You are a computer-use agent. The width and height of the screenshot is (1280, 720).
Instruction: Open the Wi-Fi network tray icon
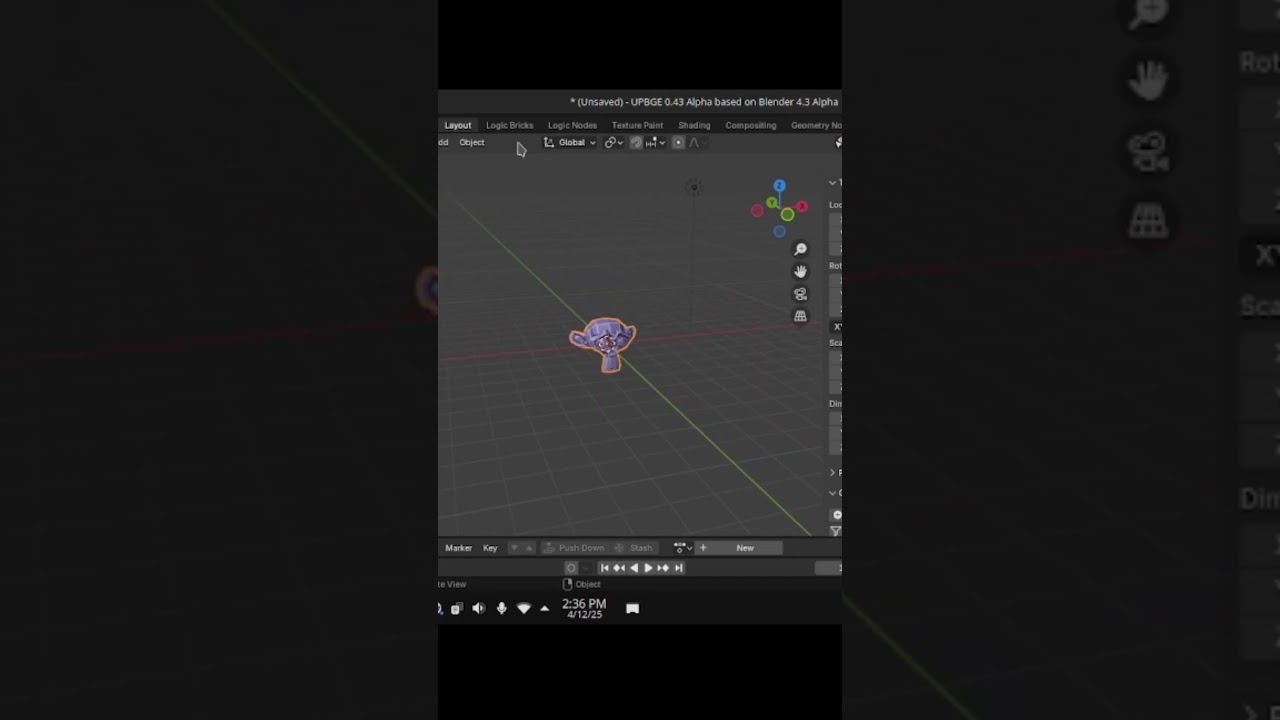pos(523,608)
